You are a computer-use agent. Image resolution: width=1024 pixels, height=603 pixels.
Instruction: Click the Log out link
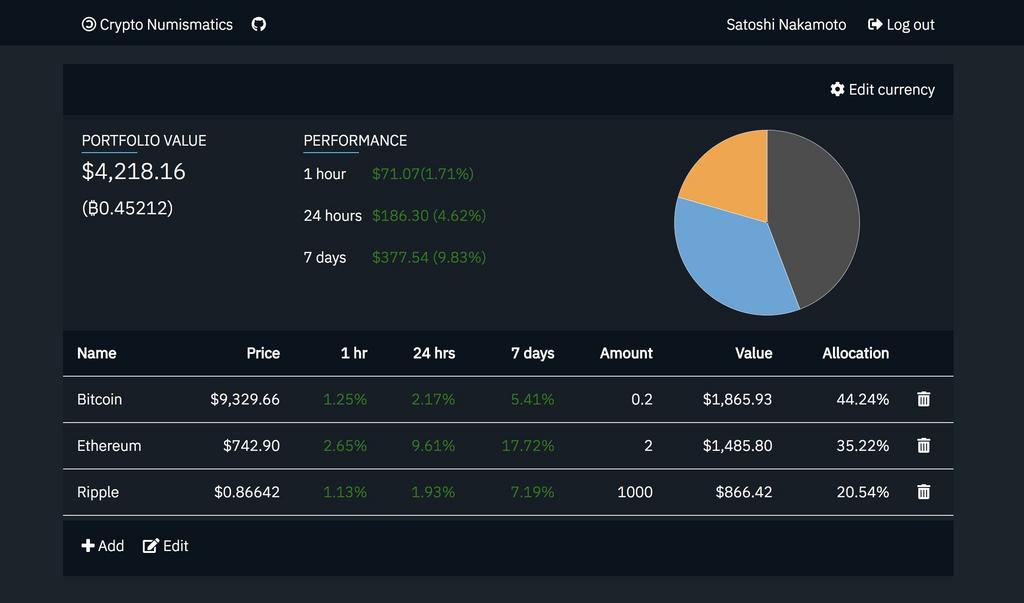click(x=901, y=24)
